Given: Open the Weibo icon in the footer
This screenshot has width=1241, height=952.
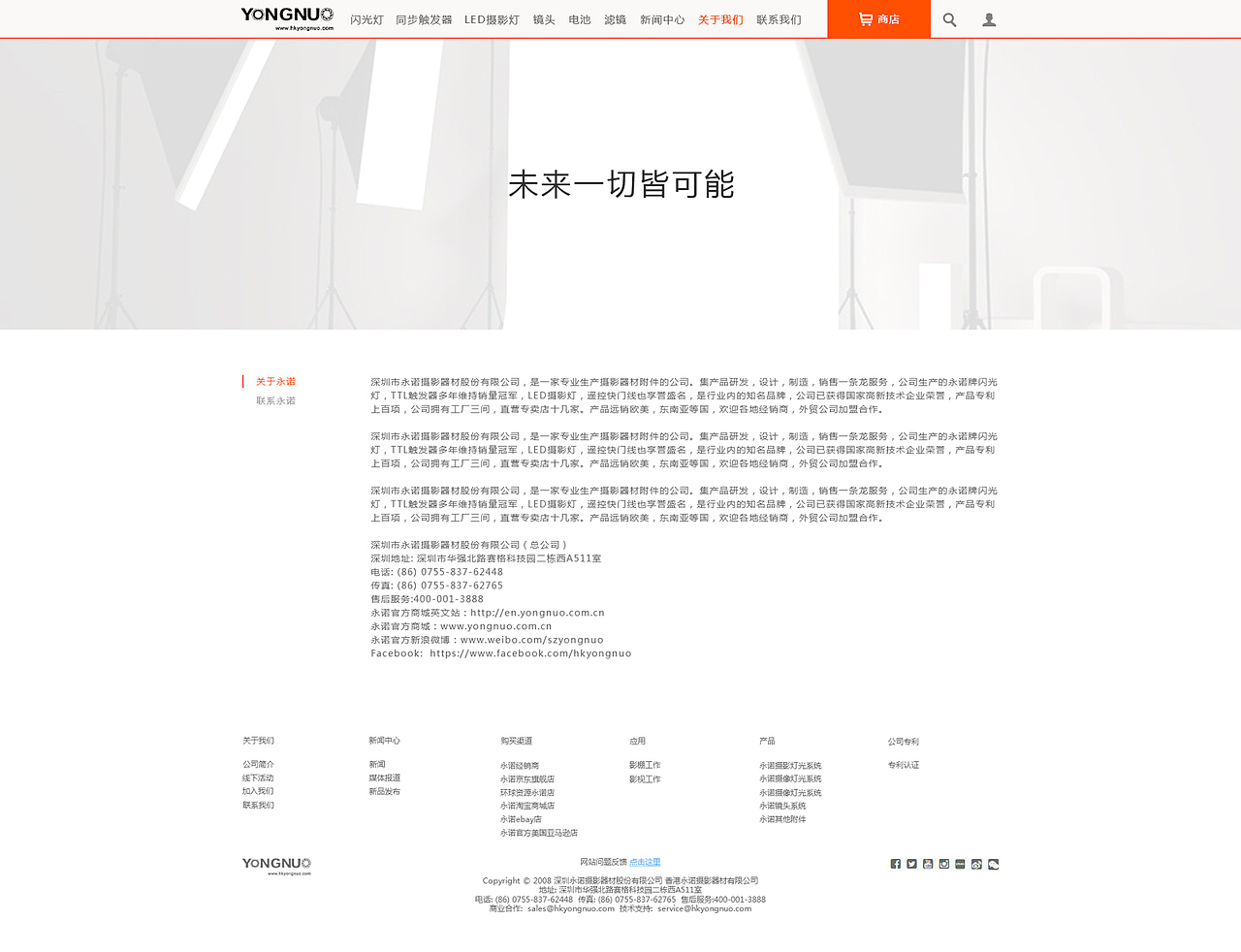Looking at the screenshot, I should point(974,863).
